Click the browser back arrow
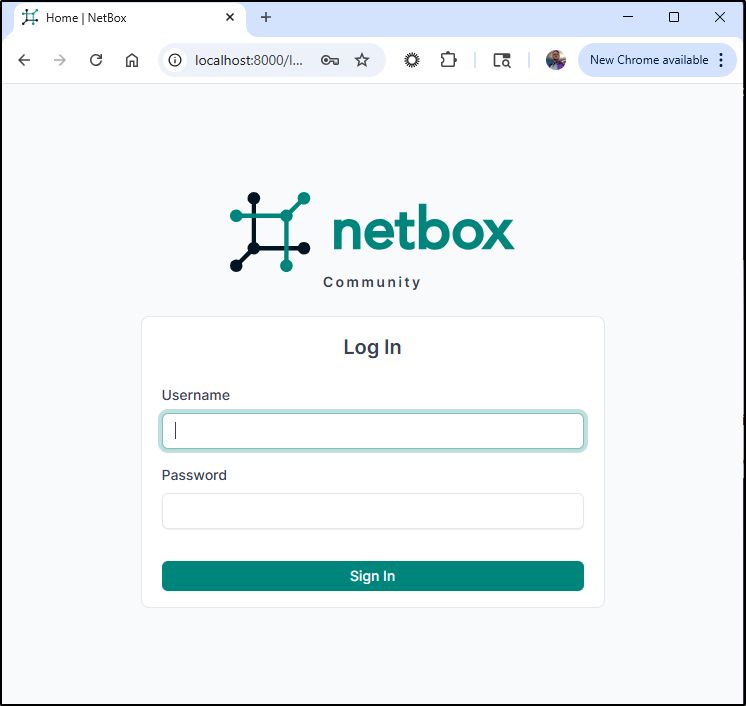Image resolution: width=746 pixels, height=706 pixels. 24,60
